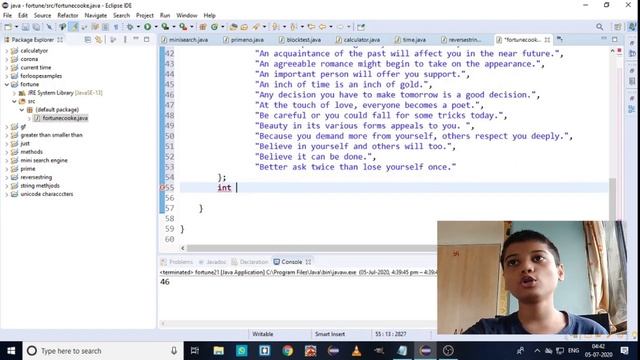
Task: Click the Windows Start button
Action: (x=11, y=351)
